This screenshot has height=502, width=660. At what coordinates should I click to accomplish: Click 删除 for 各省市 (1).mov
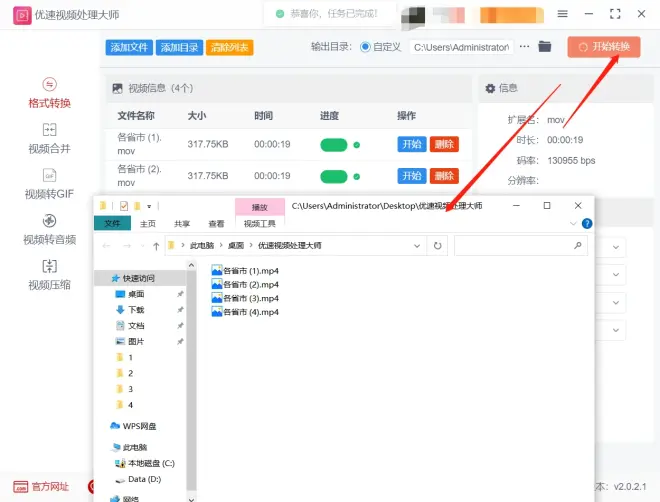pyautogui.click(x=444, y=144)
